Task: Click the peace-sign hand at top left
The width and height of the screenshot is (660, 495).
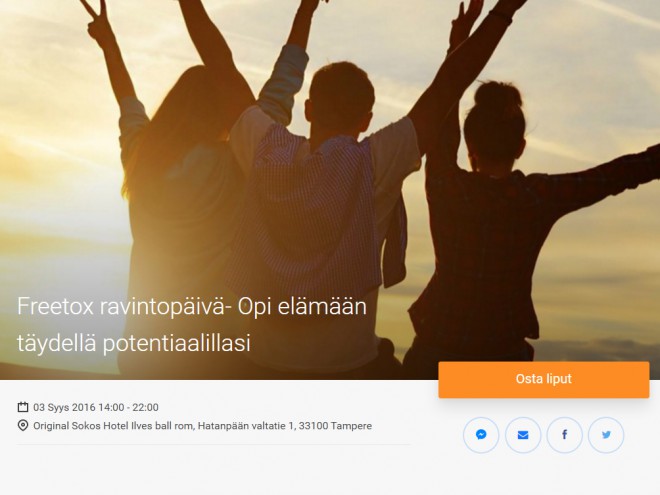Action: tap(95, 17)
